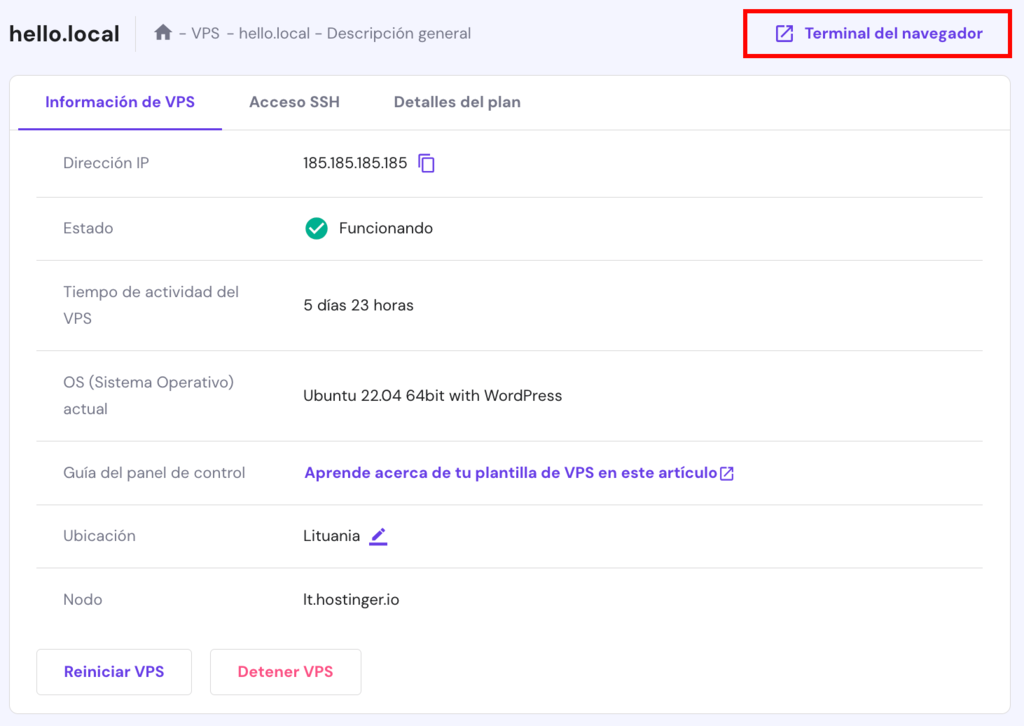This screenshot has height=726, width=1024.
Task: Edit the Lituania location with the pencil icon
Action: tap(378, 536)
